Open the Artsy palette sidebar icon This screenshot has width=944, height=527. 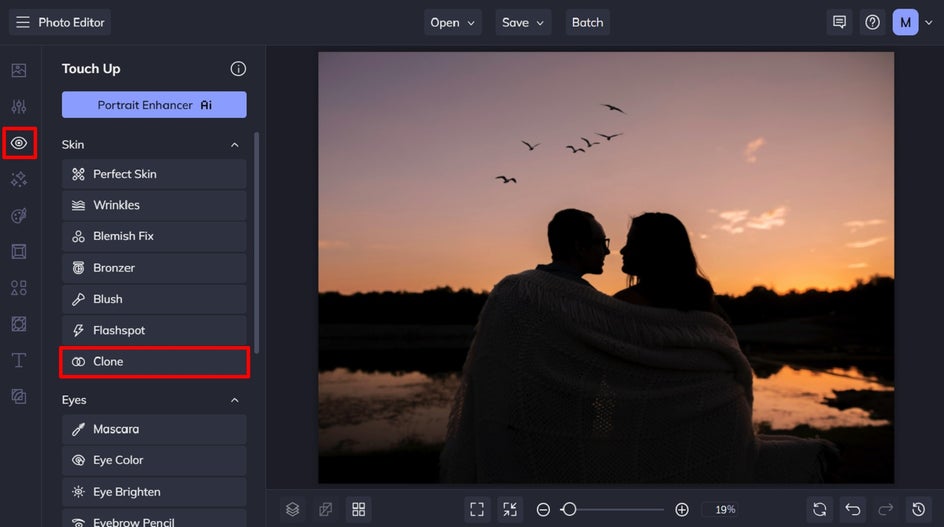click(x=19, y=216)
